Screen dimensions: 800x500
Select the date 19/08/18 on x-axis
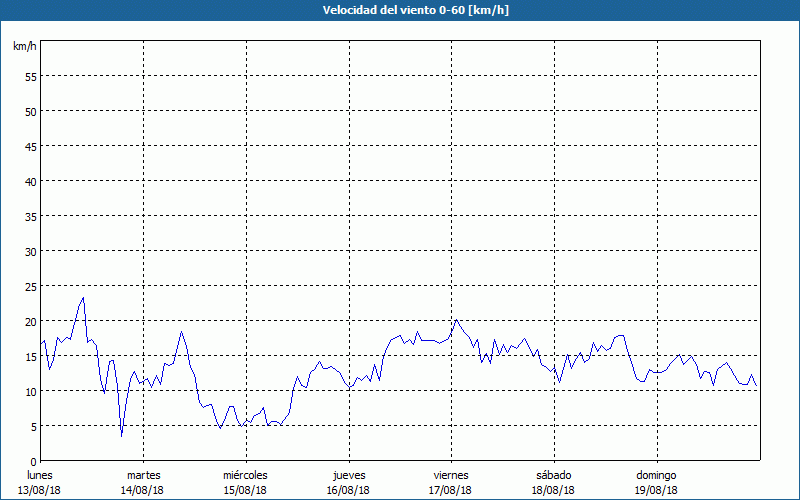[656, 490]
